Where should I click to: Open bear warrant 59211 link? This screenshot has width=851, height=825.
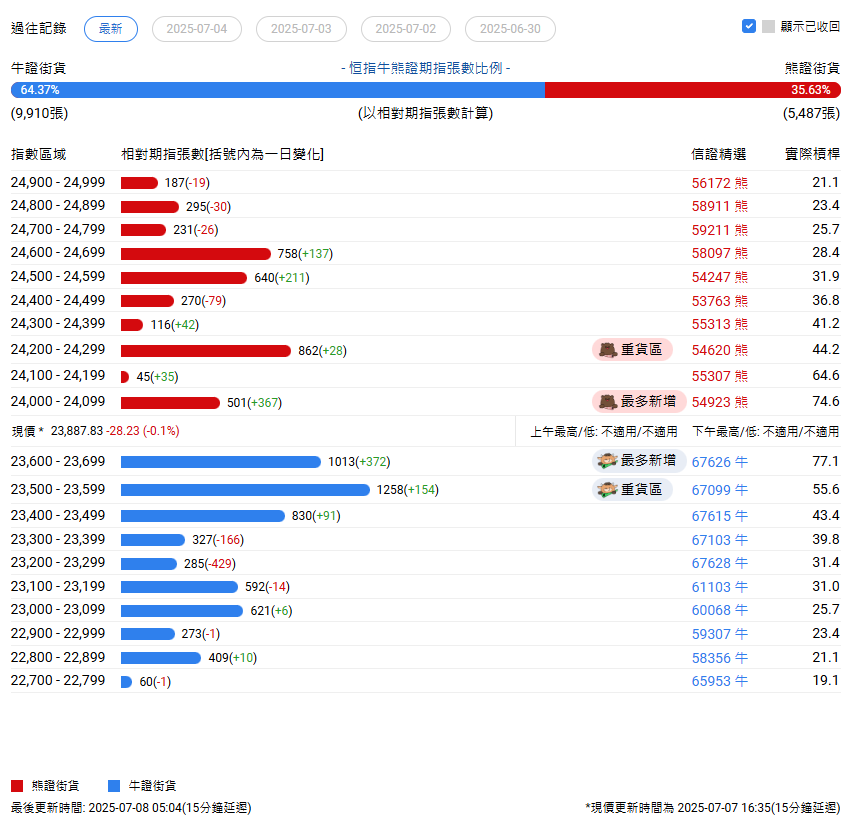pyautogui.click(x=719, y=230)
